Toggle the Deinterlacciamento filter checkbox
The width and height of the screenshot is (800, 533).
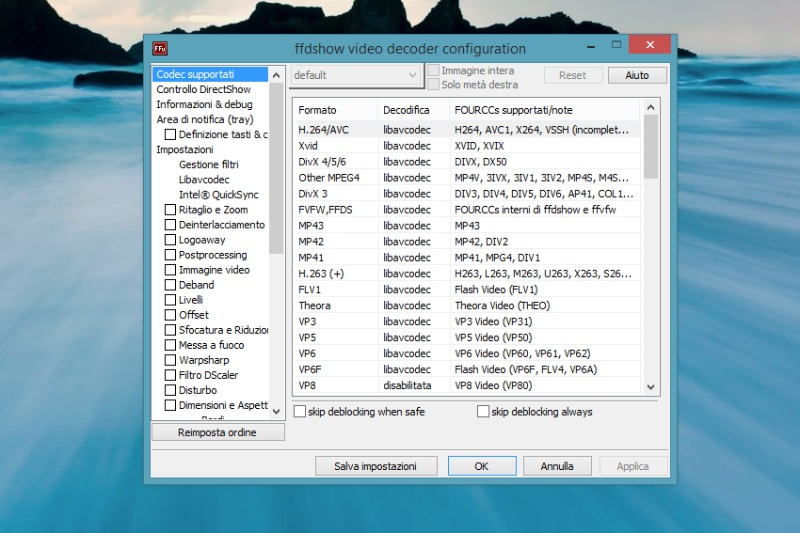[x=170, y=225]
